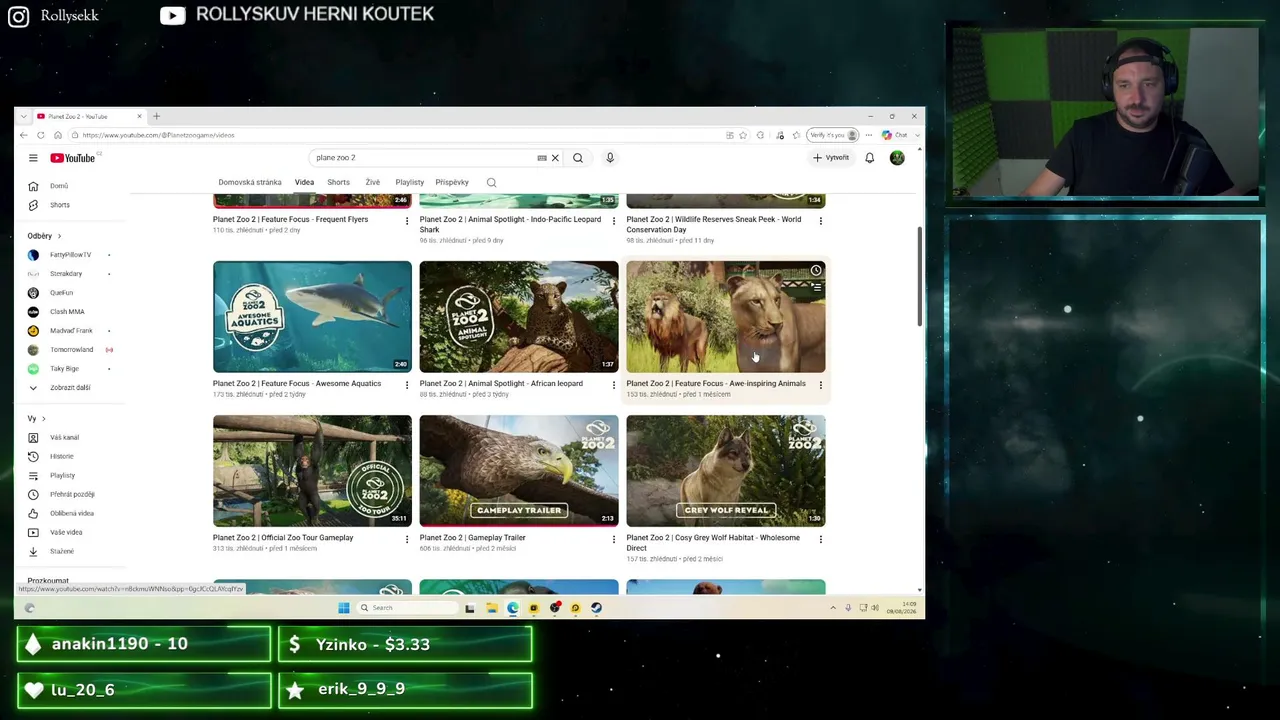The width and height of the screenshot is (1280, 720).
Task: Search within the channel using tab magnifier
Action: tap(491, 183)
